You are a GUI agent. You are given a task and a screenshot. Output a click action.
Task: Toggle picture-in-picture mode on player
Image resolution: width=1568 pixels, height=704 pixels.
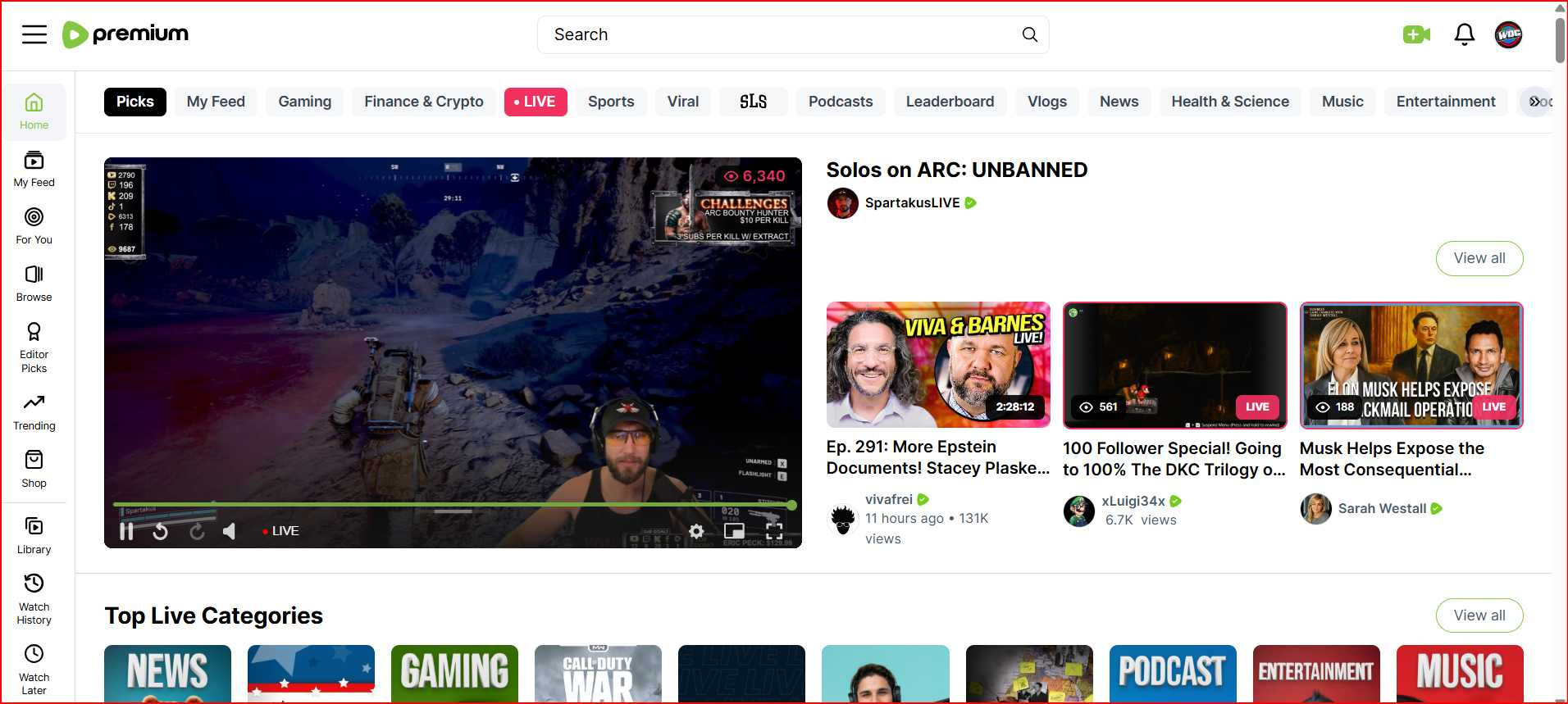734,531
